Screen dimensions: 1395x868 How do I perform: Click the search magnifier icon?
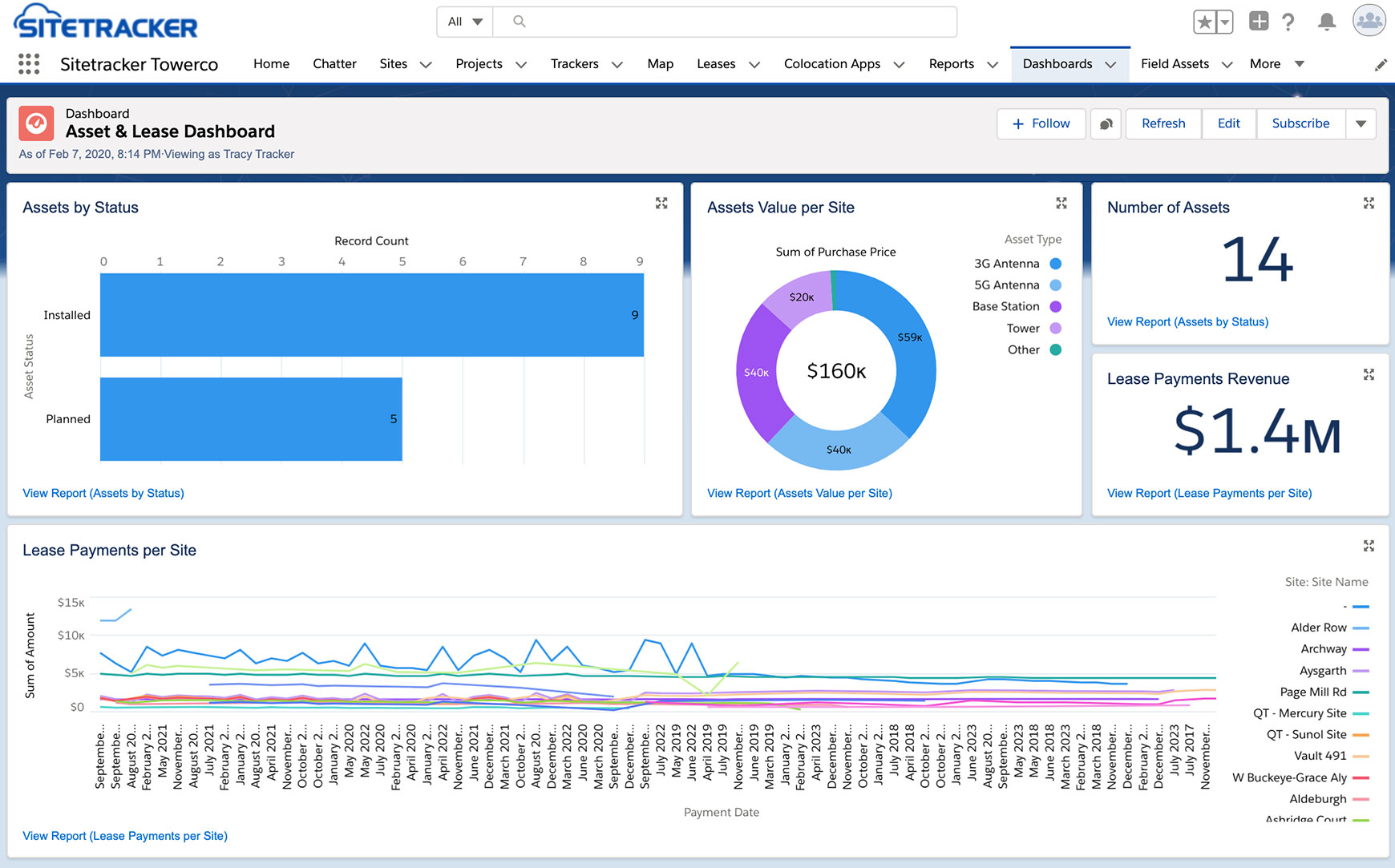click(520, 22)
